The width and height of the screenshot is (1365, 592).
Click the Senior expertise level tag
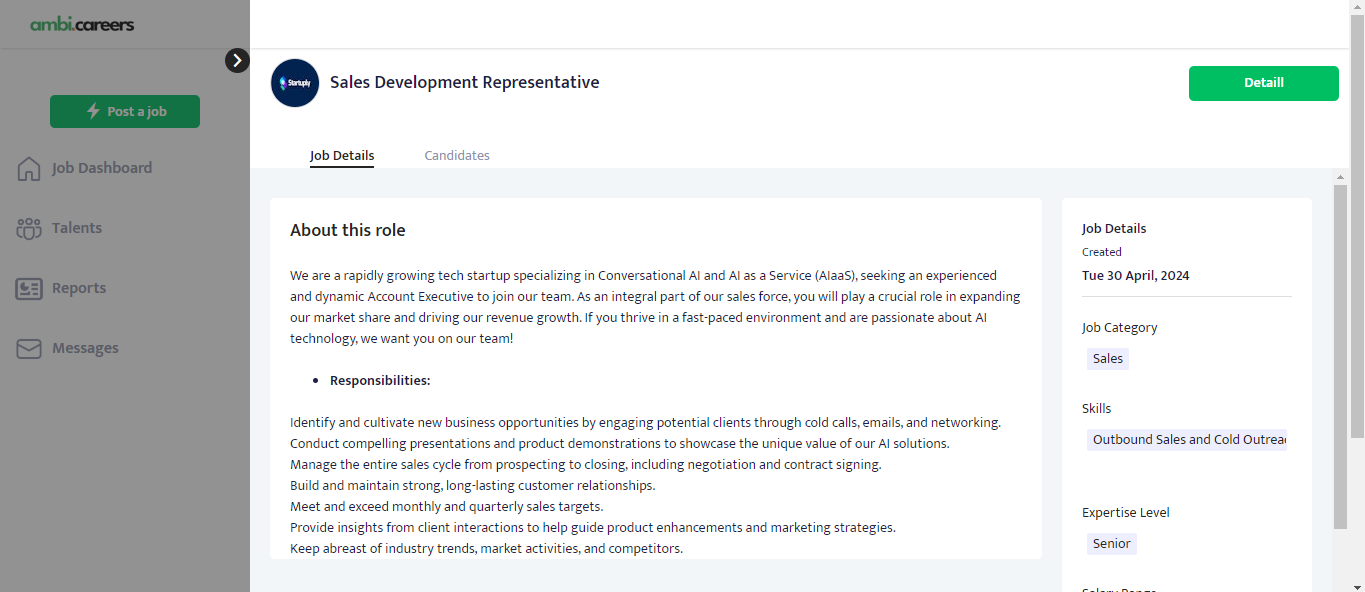[1111, 544]
